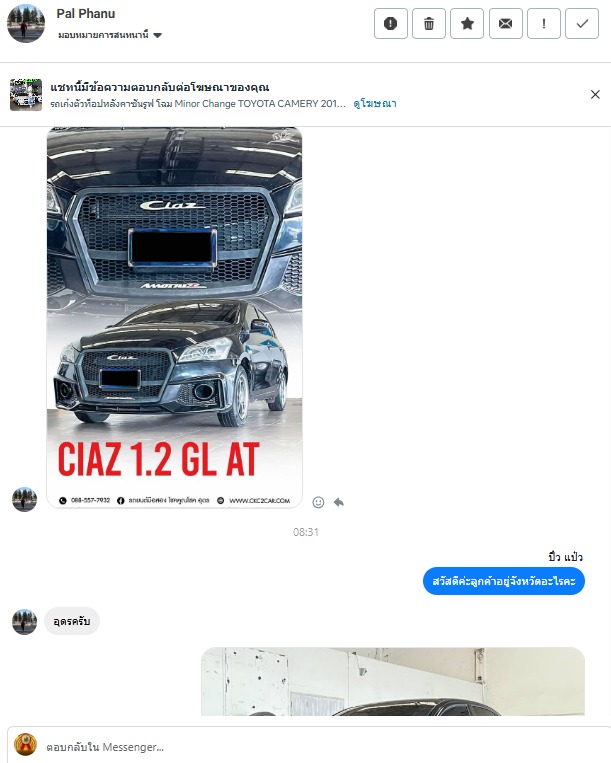
Task: Delete conversation with trash icon
Action: (429, 23)
